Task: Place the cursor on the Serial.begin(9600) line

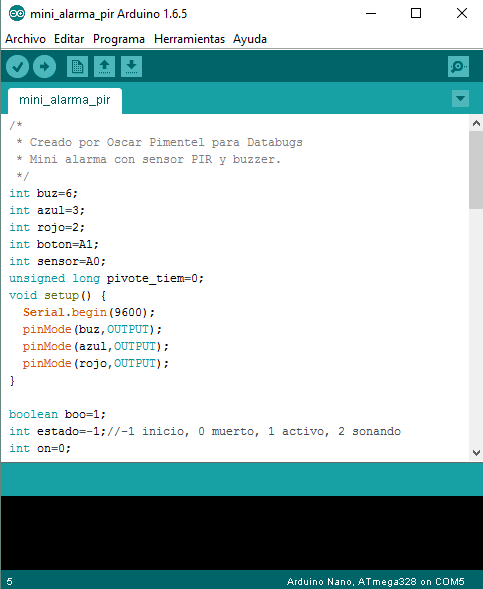Action: [x=89, y=312]
